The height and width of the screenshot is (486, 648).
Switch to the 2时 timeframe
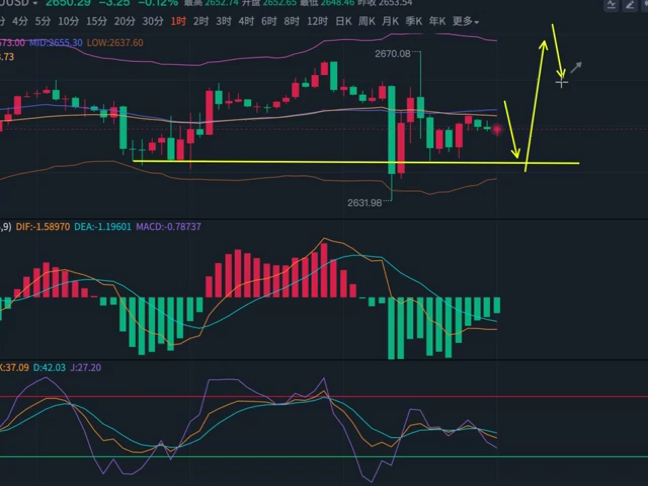201,21
